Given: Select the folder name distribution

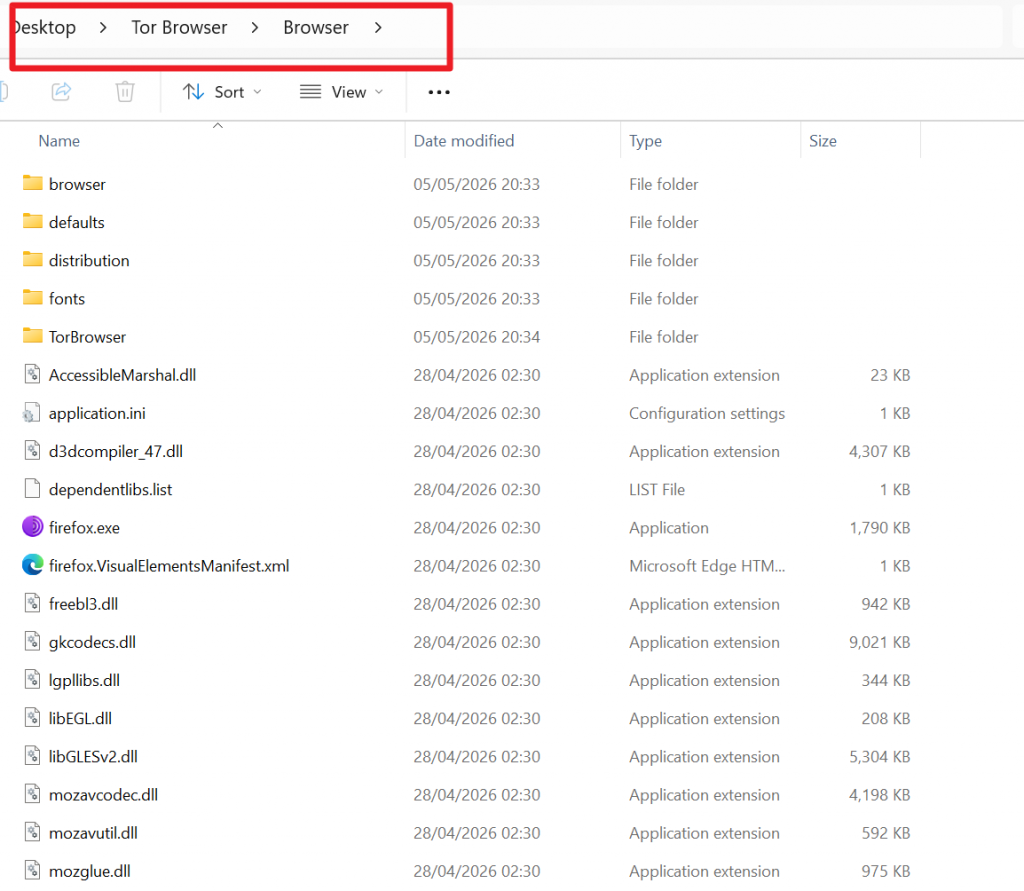Looking at the screenshot, I should [x=89, y=261].
